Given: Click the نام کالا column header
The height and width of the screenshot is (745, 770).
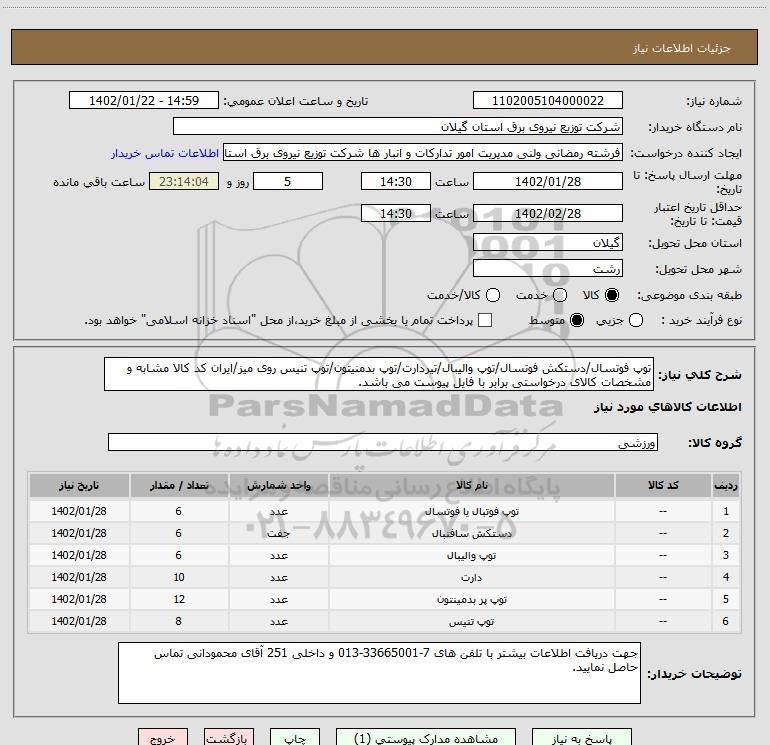Looking at the screenshot, I should pyautogui.click(x=471, y=485).
